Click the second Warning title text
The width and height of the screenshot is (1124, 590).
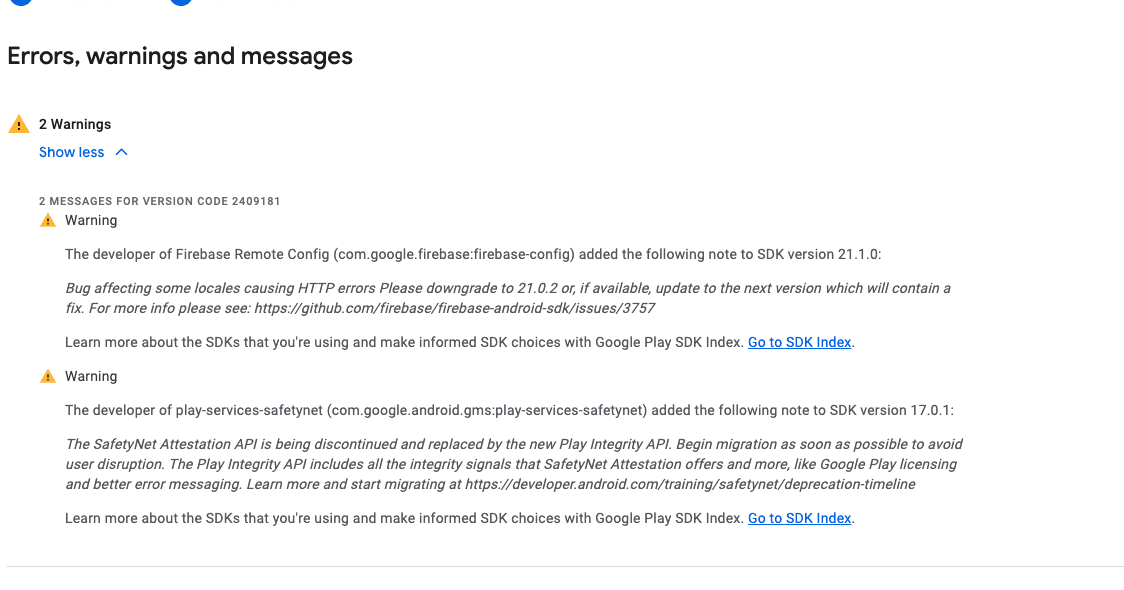[91, 376]
